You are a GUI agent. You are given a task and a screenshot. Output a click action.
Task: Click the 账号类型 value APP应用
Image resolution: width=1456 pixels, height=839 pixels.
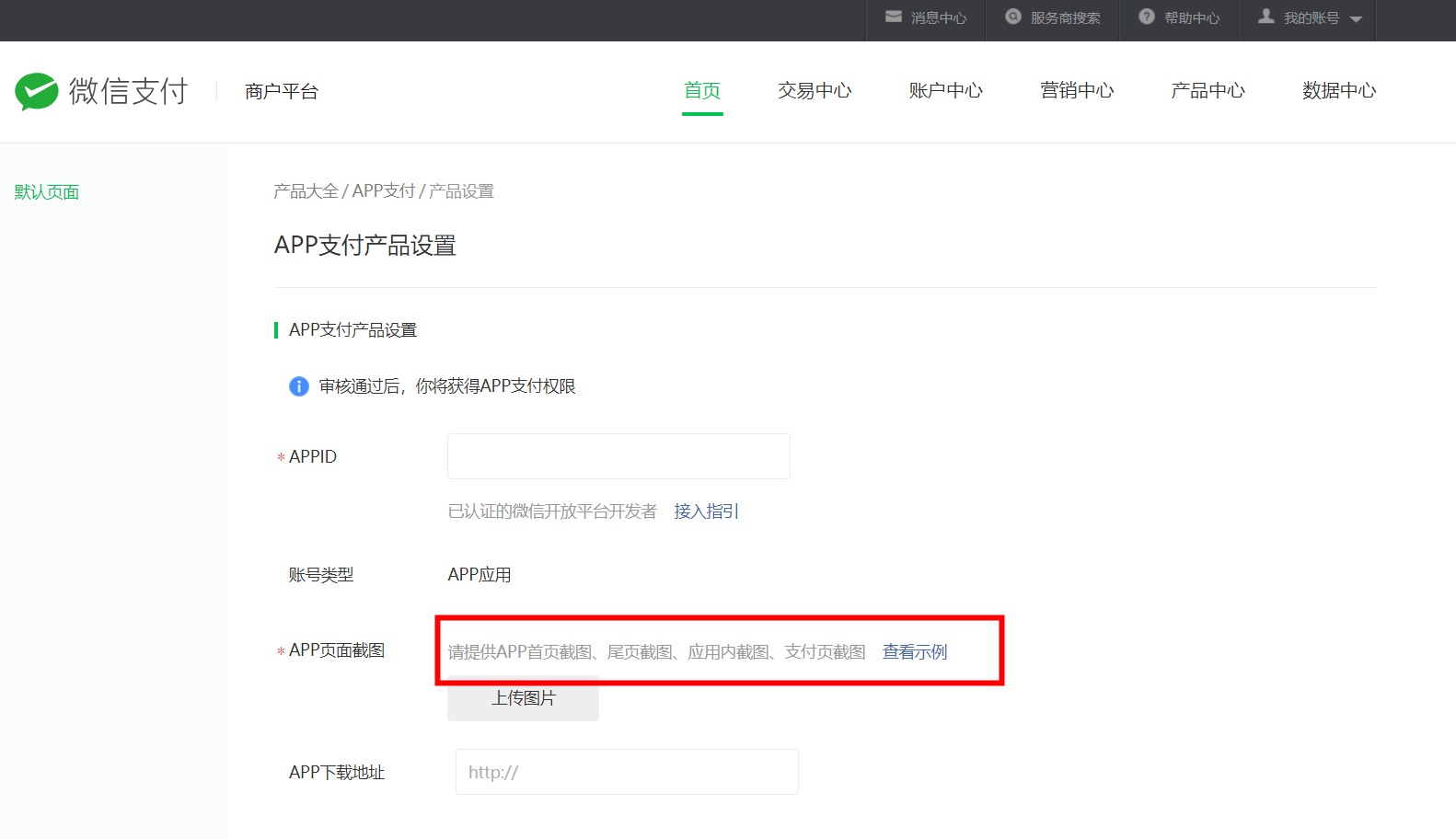click(x=480, y=575)
